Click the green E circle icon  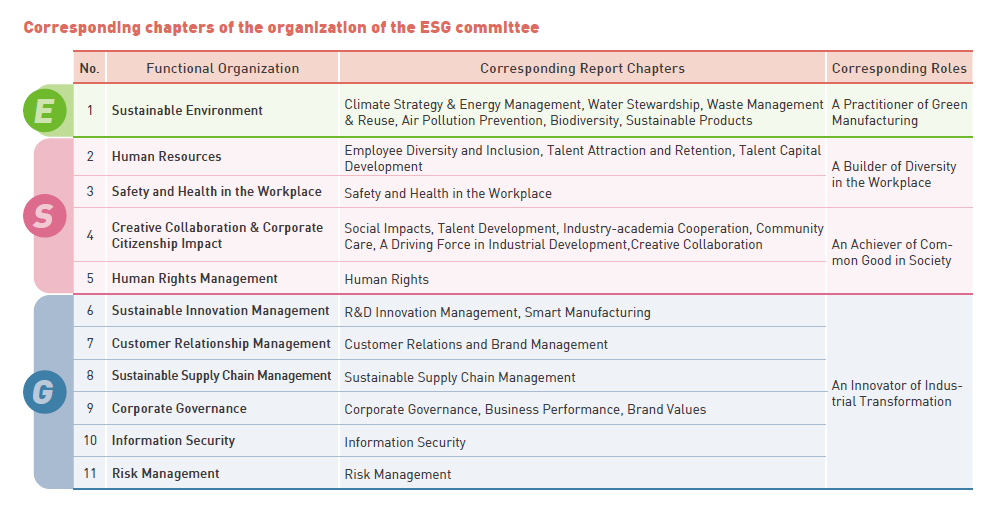click(x=45, y=111)
